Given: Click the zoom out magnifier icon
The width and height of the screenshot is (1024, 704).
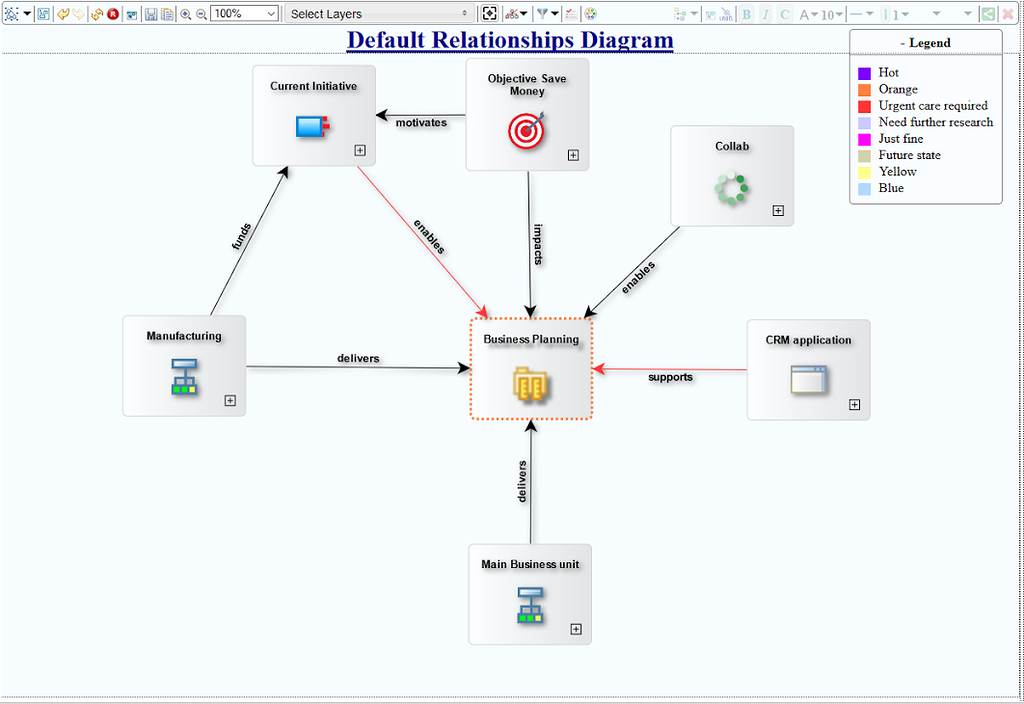Looking at the screenshot, I should tap(201, 14).
